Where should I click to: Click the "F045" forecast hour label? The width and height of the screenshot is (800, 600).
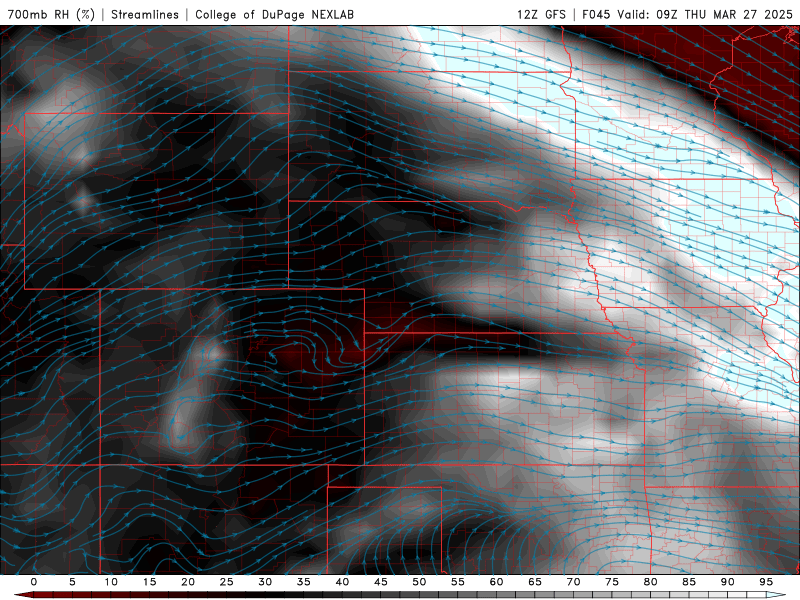tap(596, 14)
